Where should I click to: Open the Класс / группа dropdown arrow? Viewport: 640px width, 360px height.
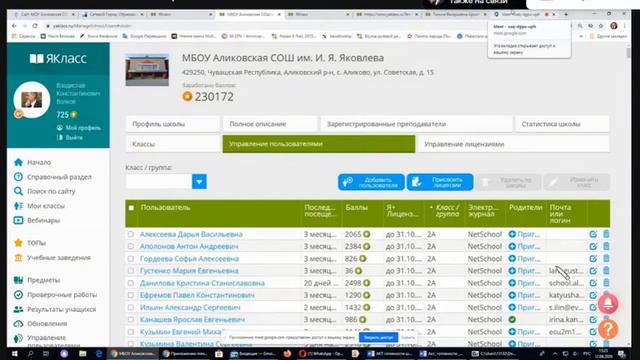point(199,182)
